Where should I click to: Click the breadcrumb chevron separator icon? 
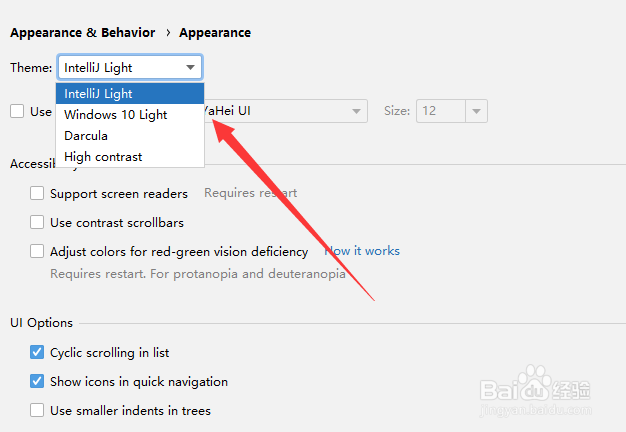(x=168, y=33)
